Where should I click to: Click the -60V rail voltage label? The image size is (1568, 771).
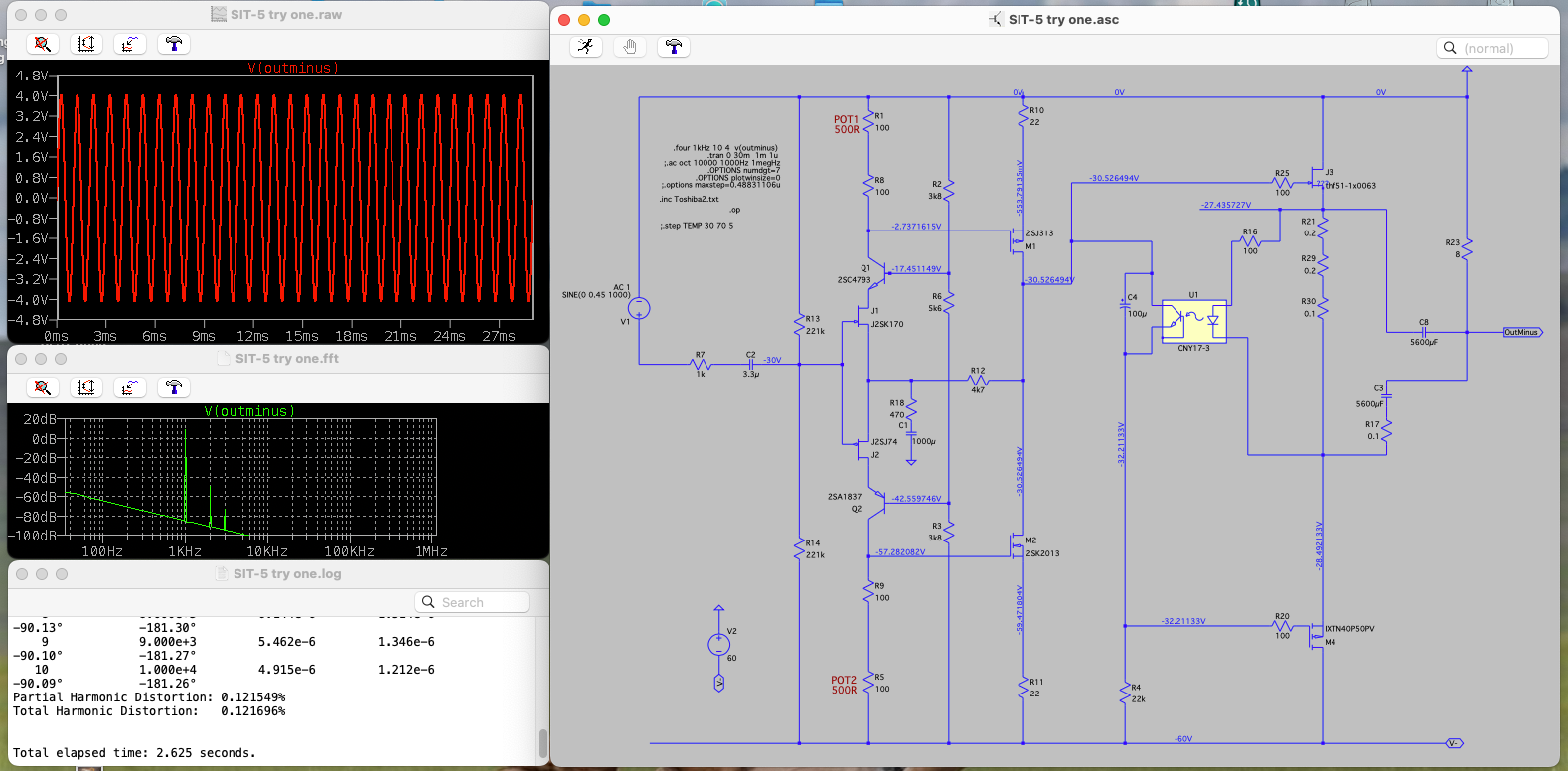click(1183, 739)
